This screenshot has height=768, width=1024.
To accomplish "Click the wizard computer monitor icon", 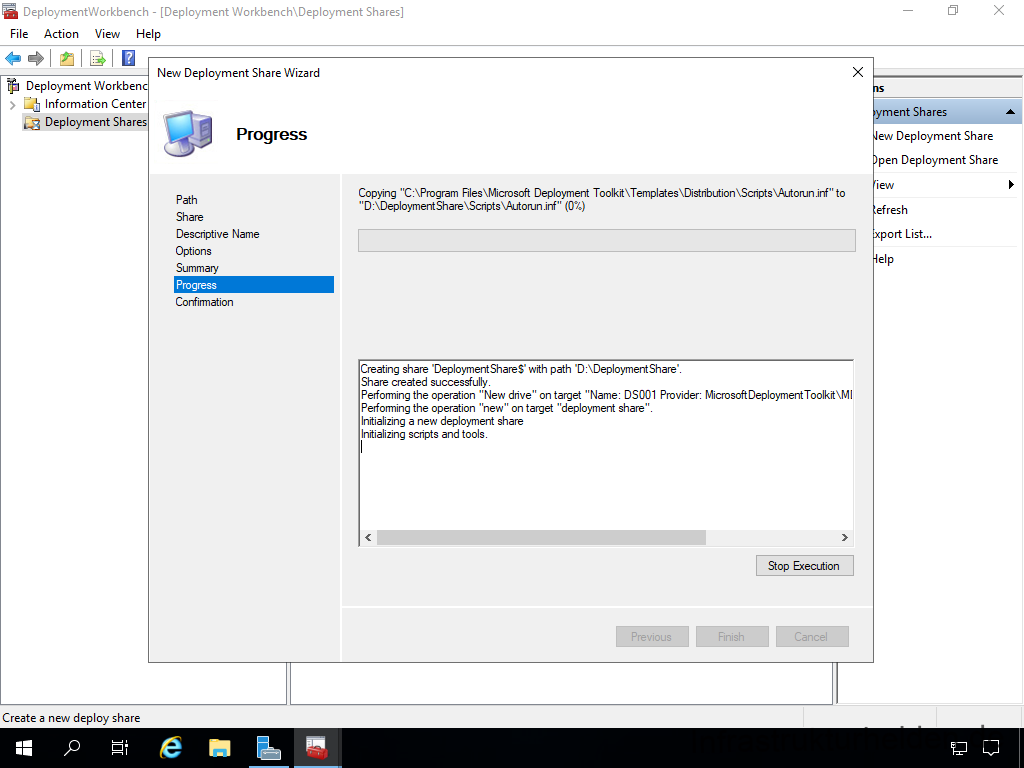I will (188, 133).
